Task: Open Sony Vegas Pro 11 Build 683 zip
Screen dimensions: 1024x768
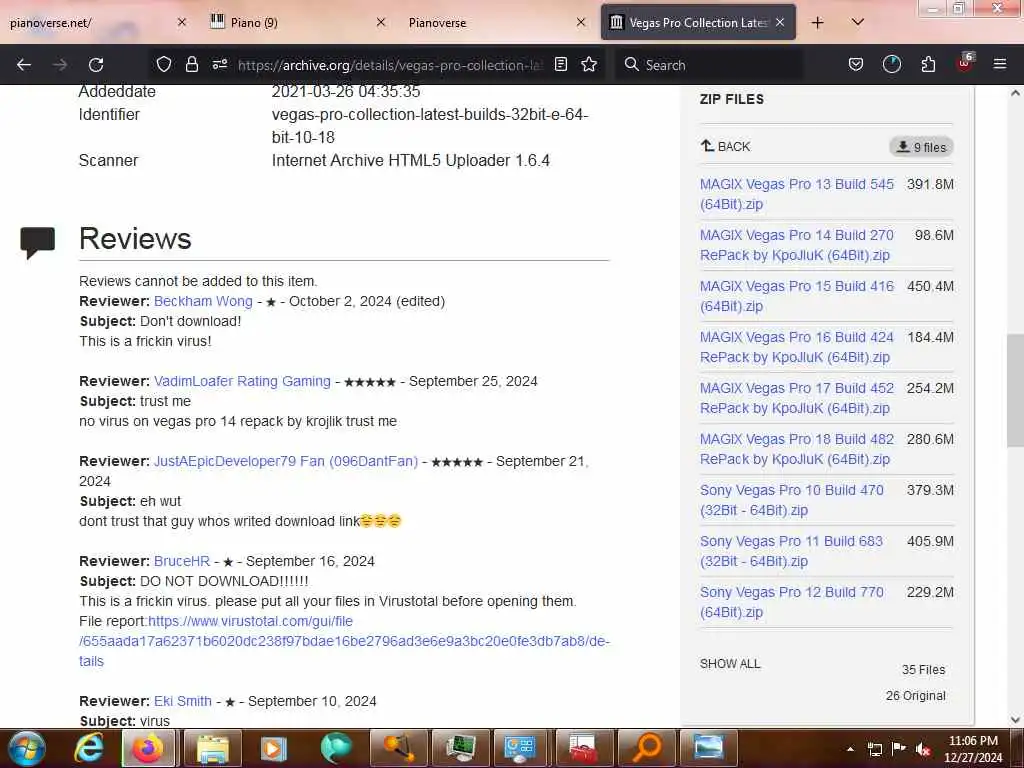Action: tap(792, 551)
